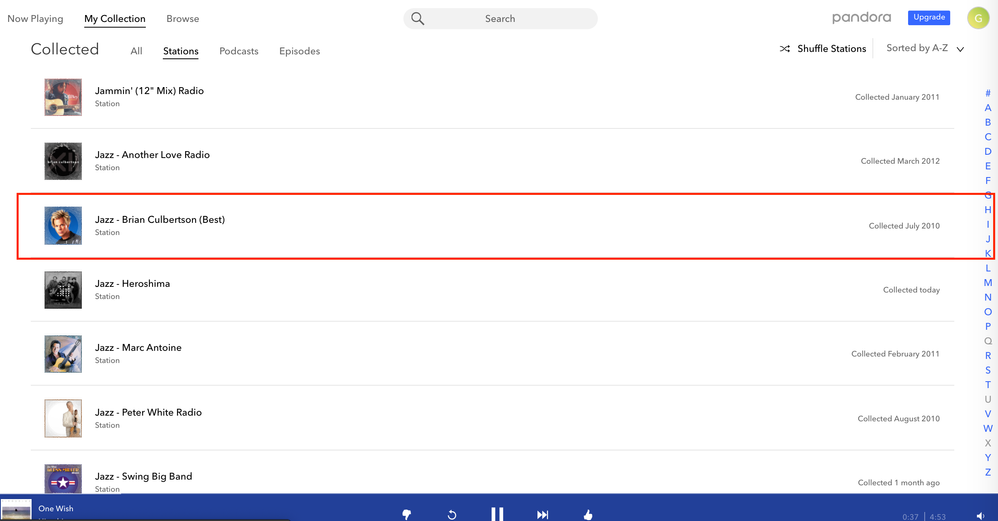Viewport: 998px width, 521px height.
Task: Open Jazz - Heroshima station title
Action: (132, 284)
